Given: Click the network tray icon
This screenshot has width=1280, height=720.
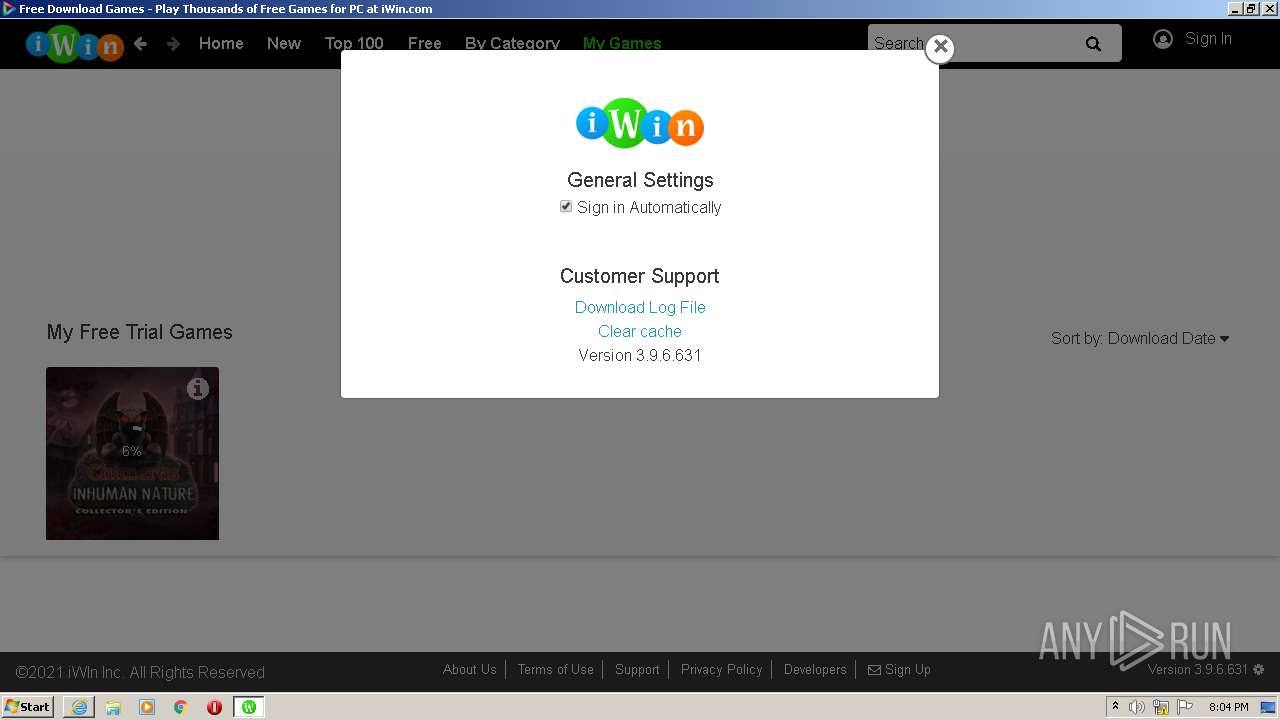Looking at the screenshot, I should tap(1161, 707).
